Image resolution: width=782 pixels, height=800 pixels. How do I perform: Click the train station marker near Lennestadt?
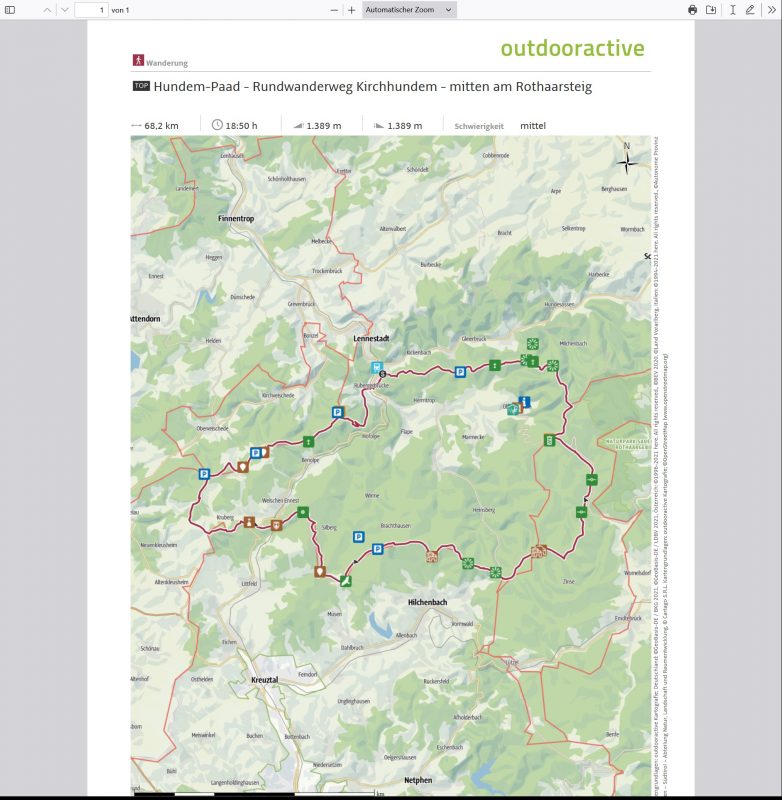coord(377,367)
